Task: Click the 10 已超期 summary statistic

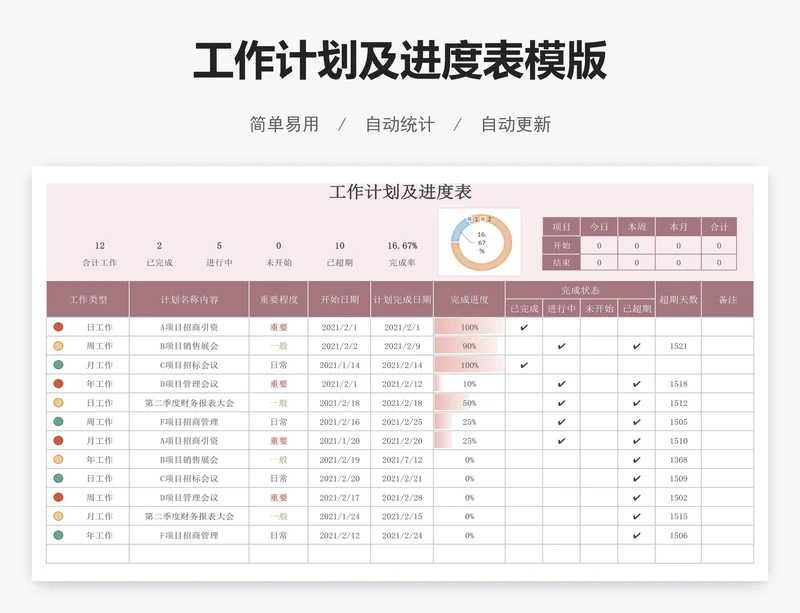Action: tap(340, 254)
